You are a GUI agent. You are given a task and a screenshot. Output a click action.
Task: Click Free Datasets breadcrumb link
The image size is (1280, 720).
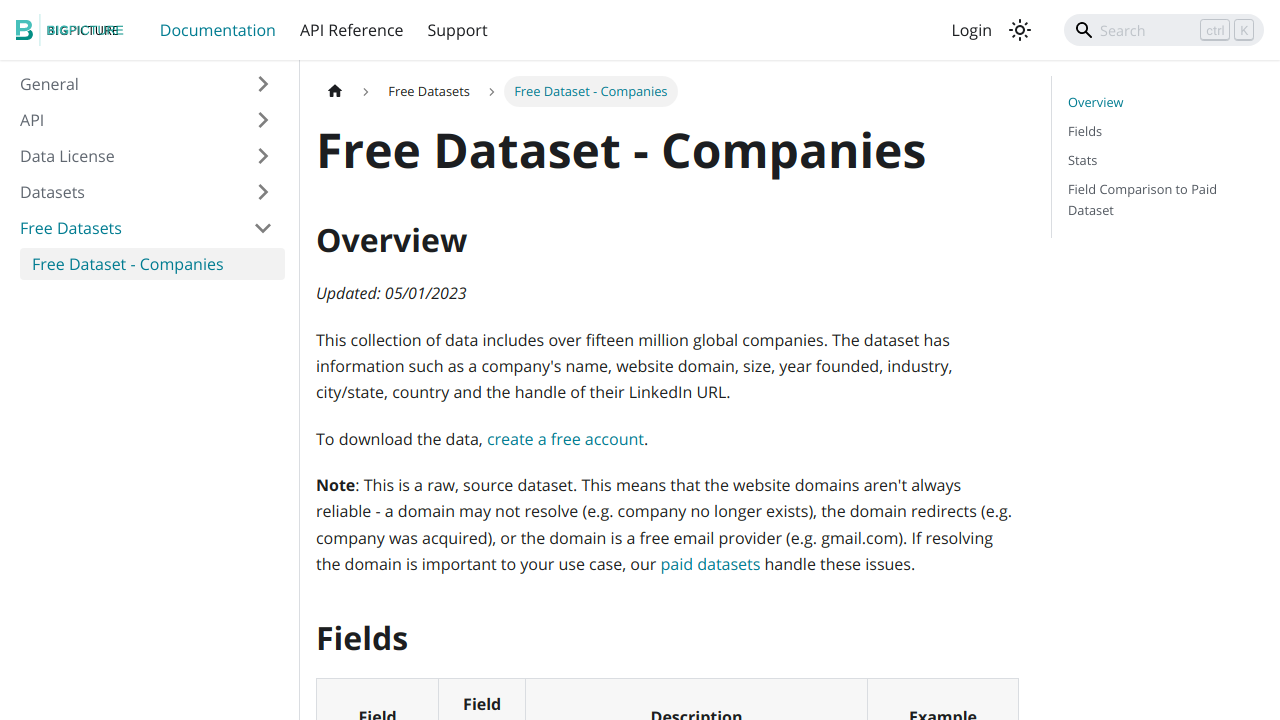tap(429, 91)
